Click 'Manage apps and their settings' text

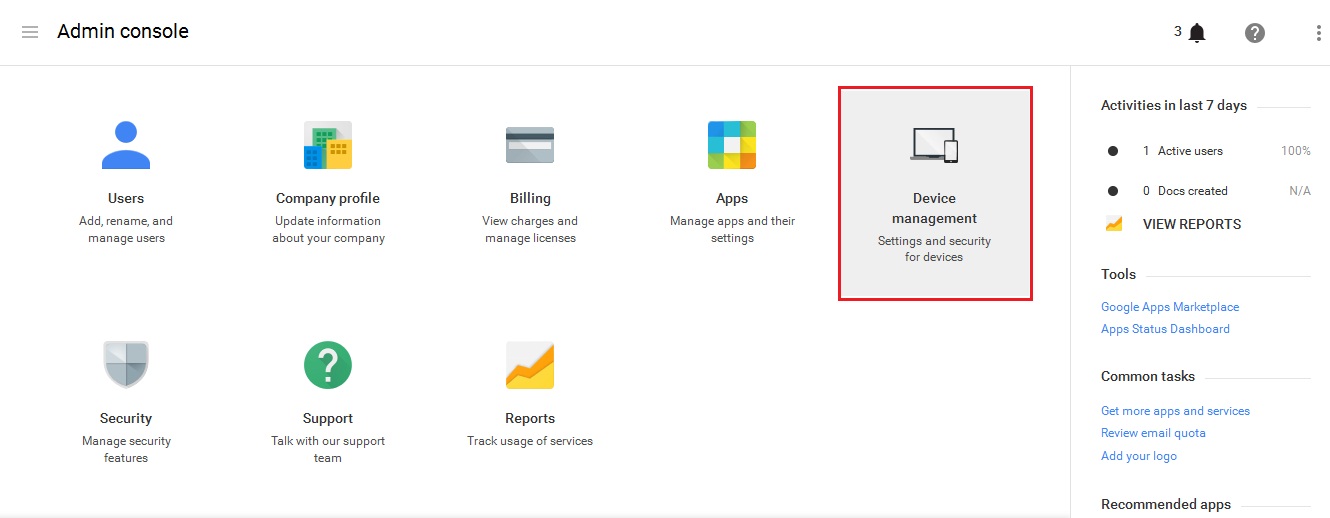coord(732,230)
